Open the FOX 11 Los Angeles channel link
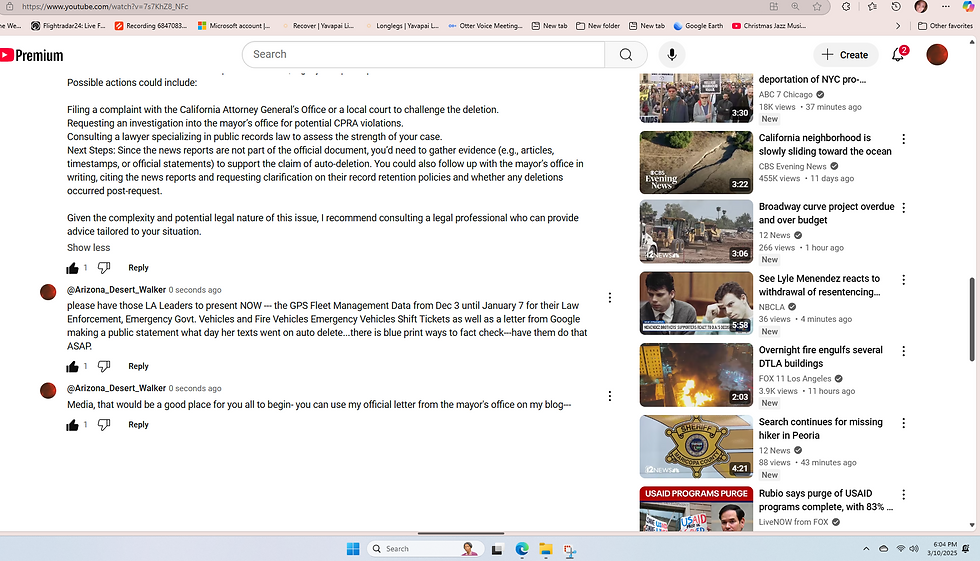This screenshot has width=980, height=561. click(795, 379)
